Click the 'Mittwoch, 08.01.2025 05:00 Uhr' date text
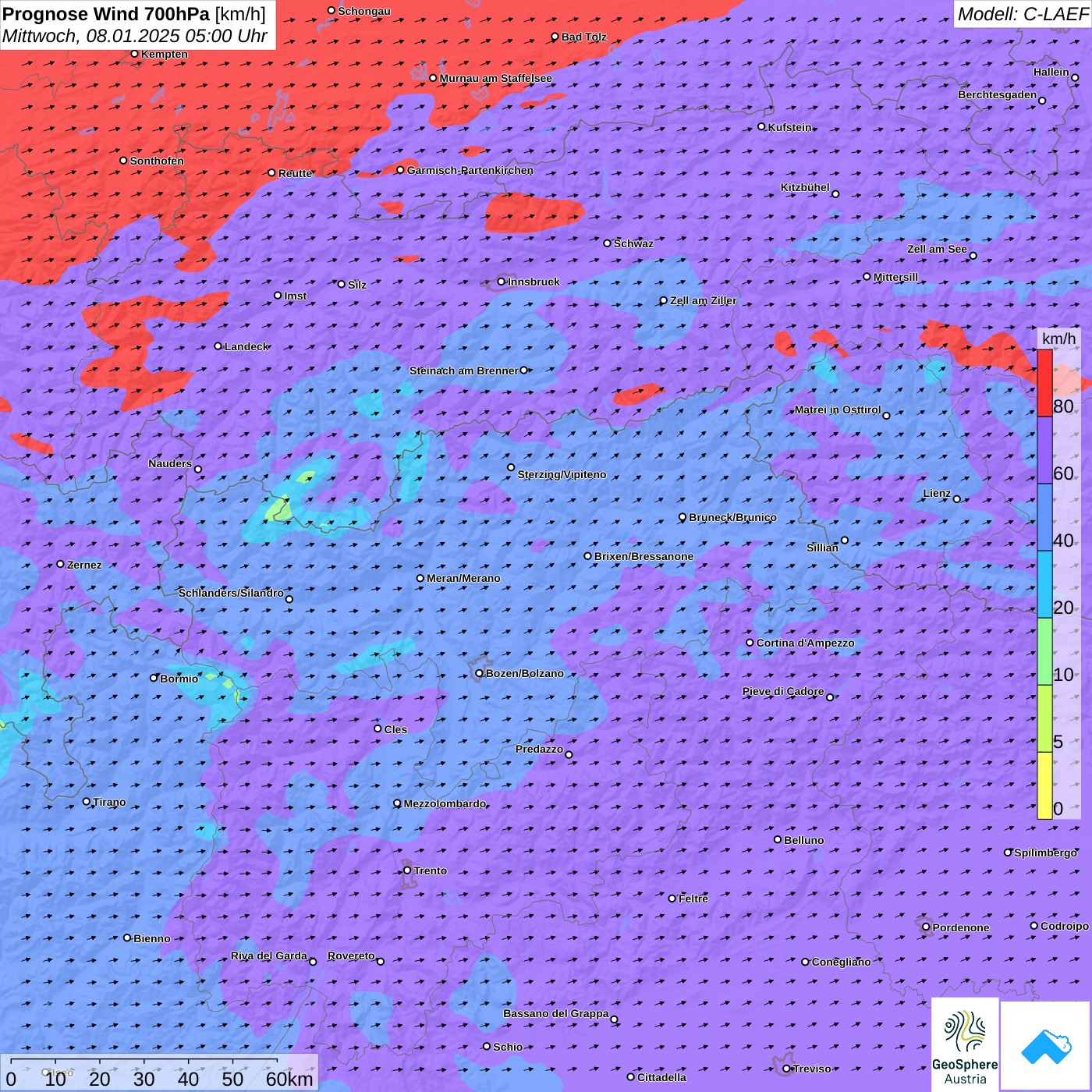 pyautogui.click(x=135, y=37)
